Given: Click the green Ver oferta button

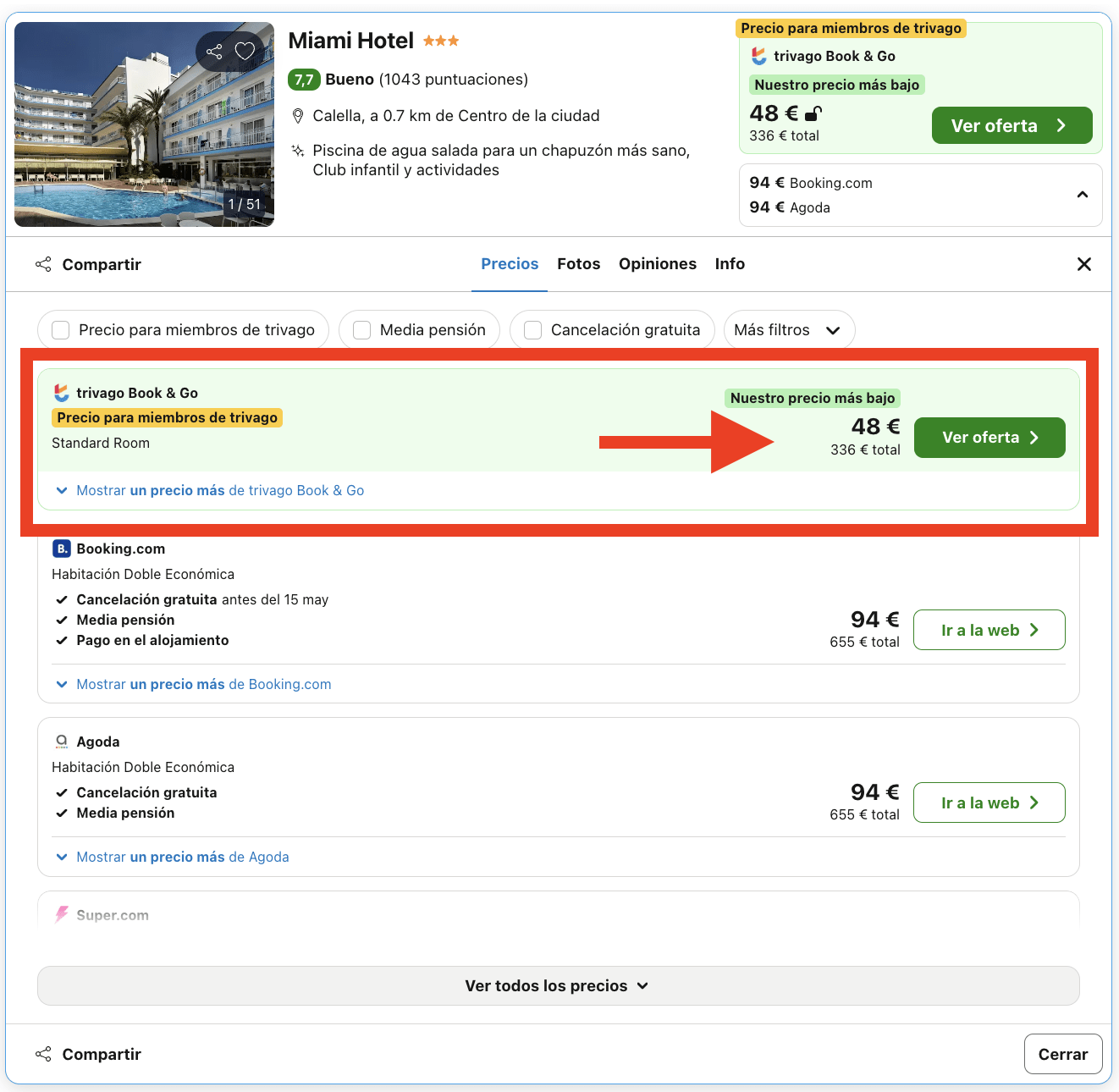Looking at the screenshot, I should click(989, 438).
